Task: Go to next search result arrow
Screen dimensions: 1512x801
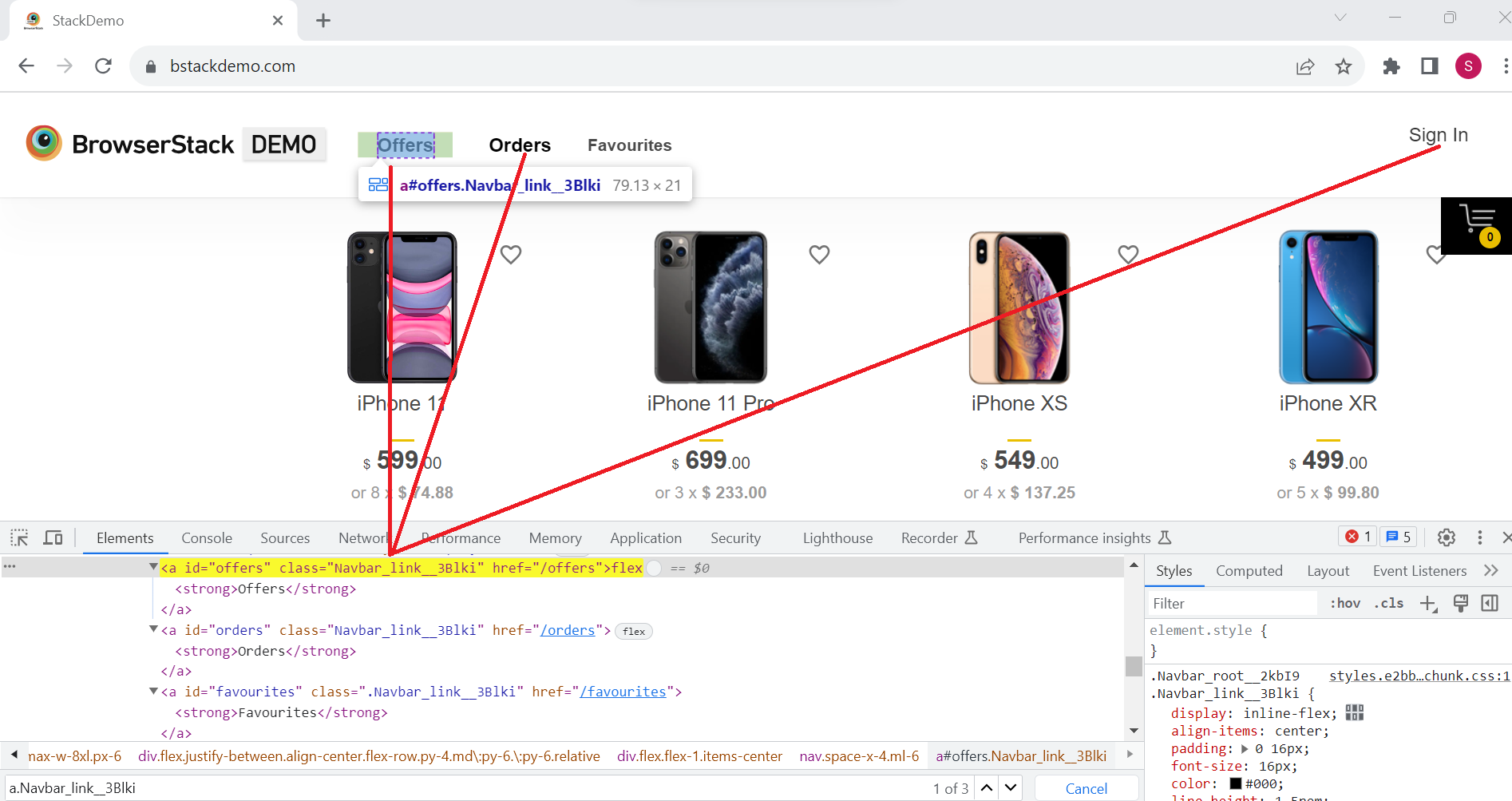Action: [x=1011, y=788]
